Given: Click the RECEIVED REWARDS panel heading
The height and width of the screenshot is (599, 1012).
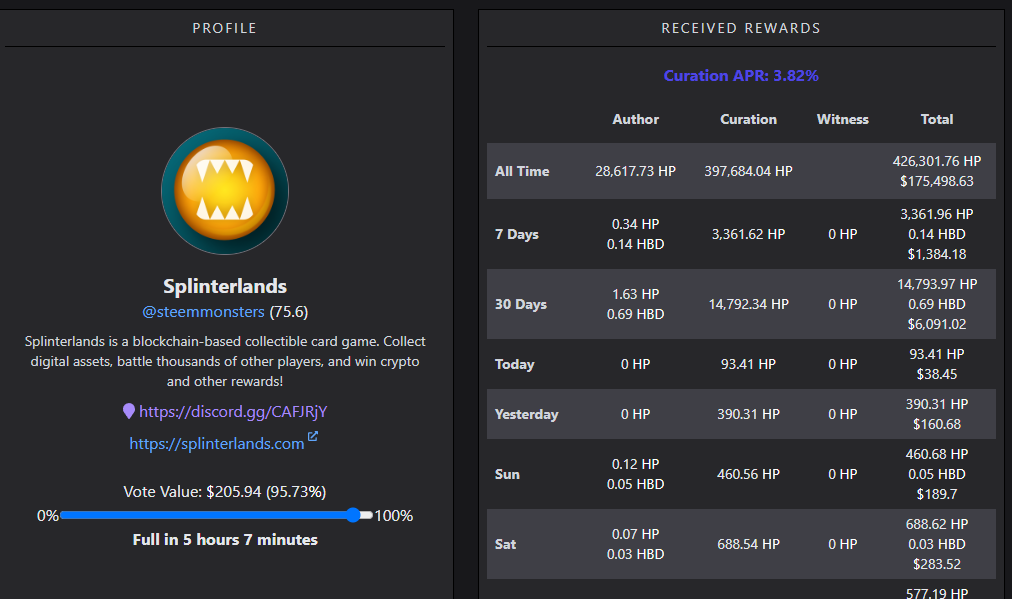Looking at the screenshot, I should (x=741, y=28).
